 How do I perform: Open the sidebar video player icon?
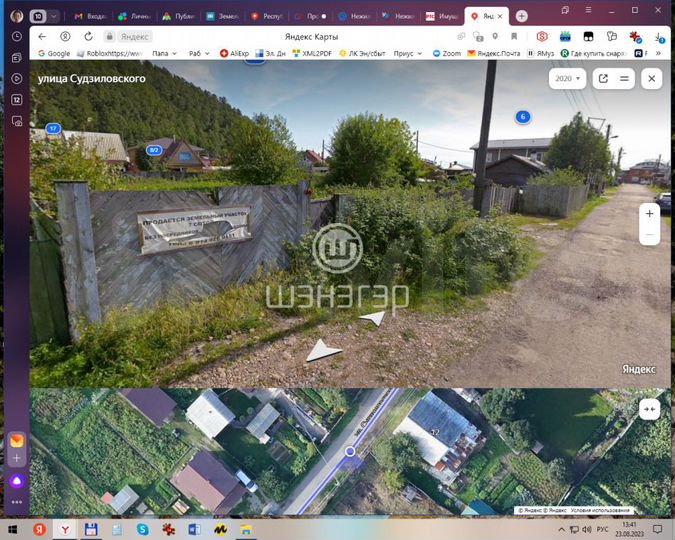(x=17, y=79)
